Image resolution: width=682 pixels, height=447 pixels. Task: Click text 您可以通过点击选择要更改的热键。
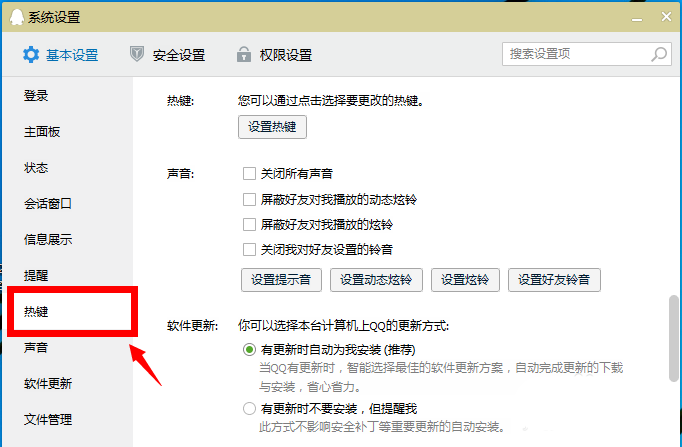click(x=331, y=101)
